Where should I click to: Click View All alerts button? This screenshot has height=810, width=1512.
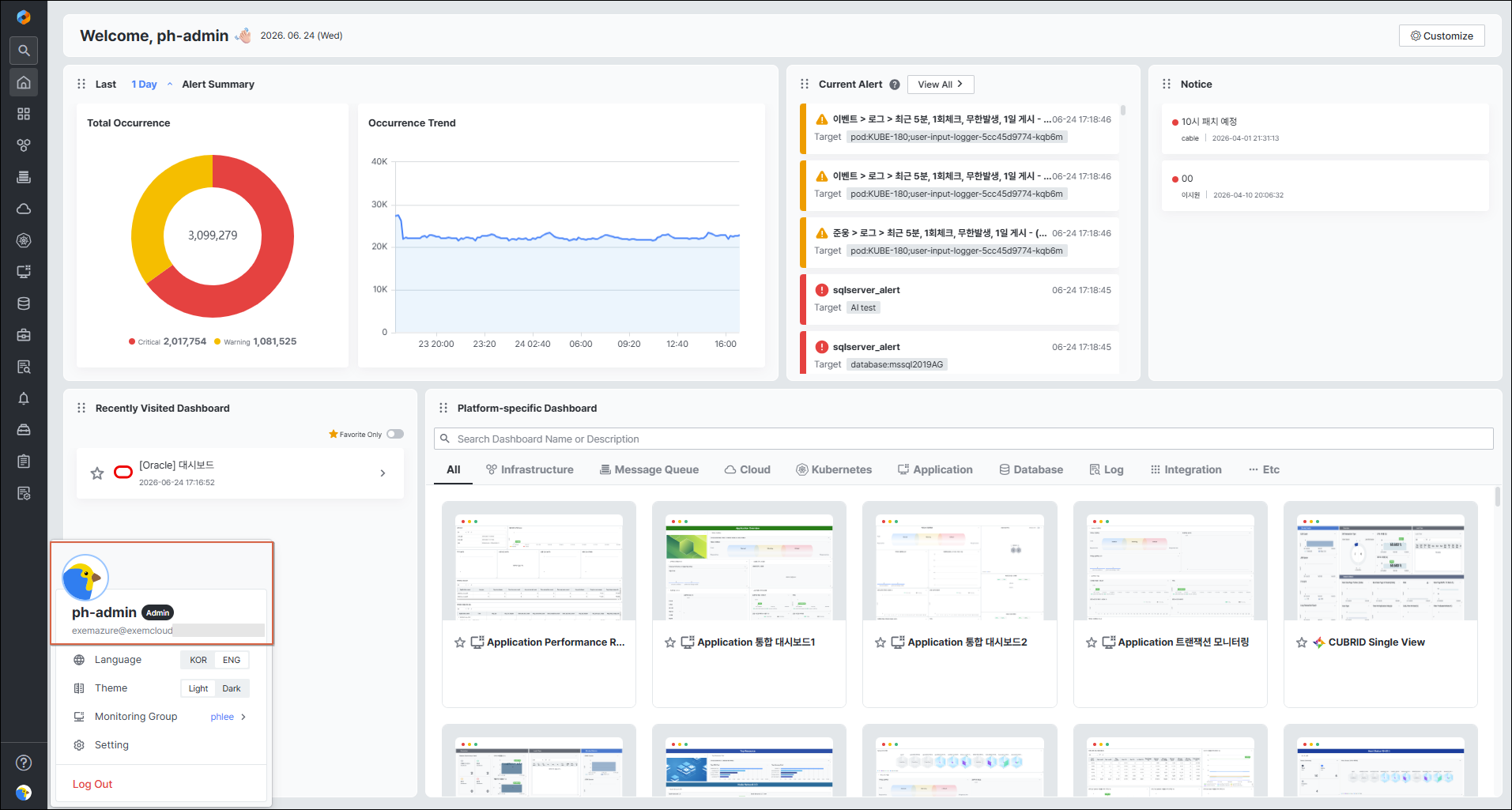[941, 85]
